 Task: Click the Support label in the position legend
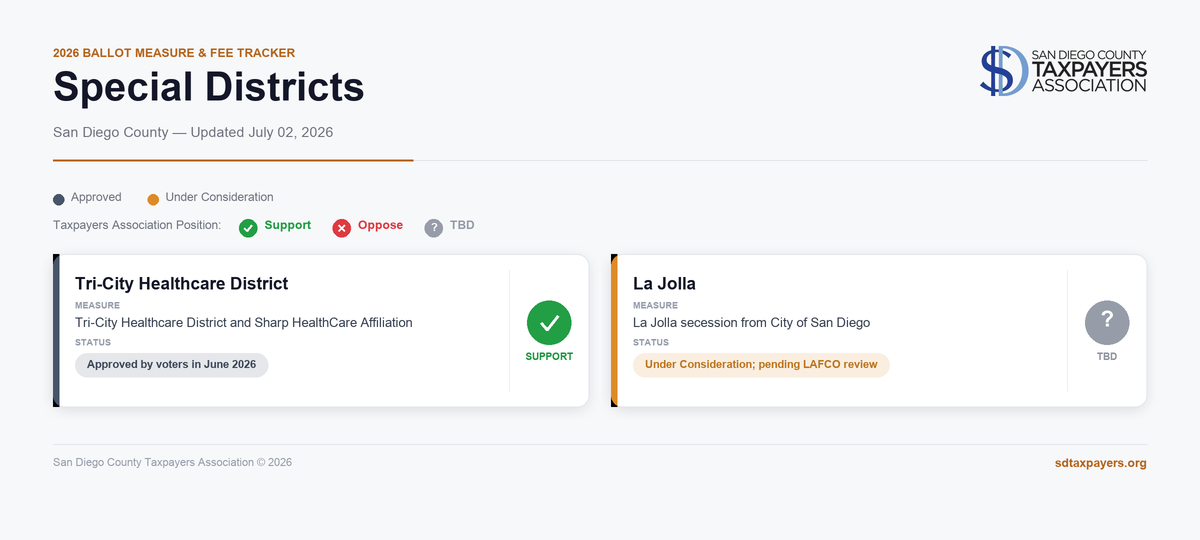click(288, 226)
